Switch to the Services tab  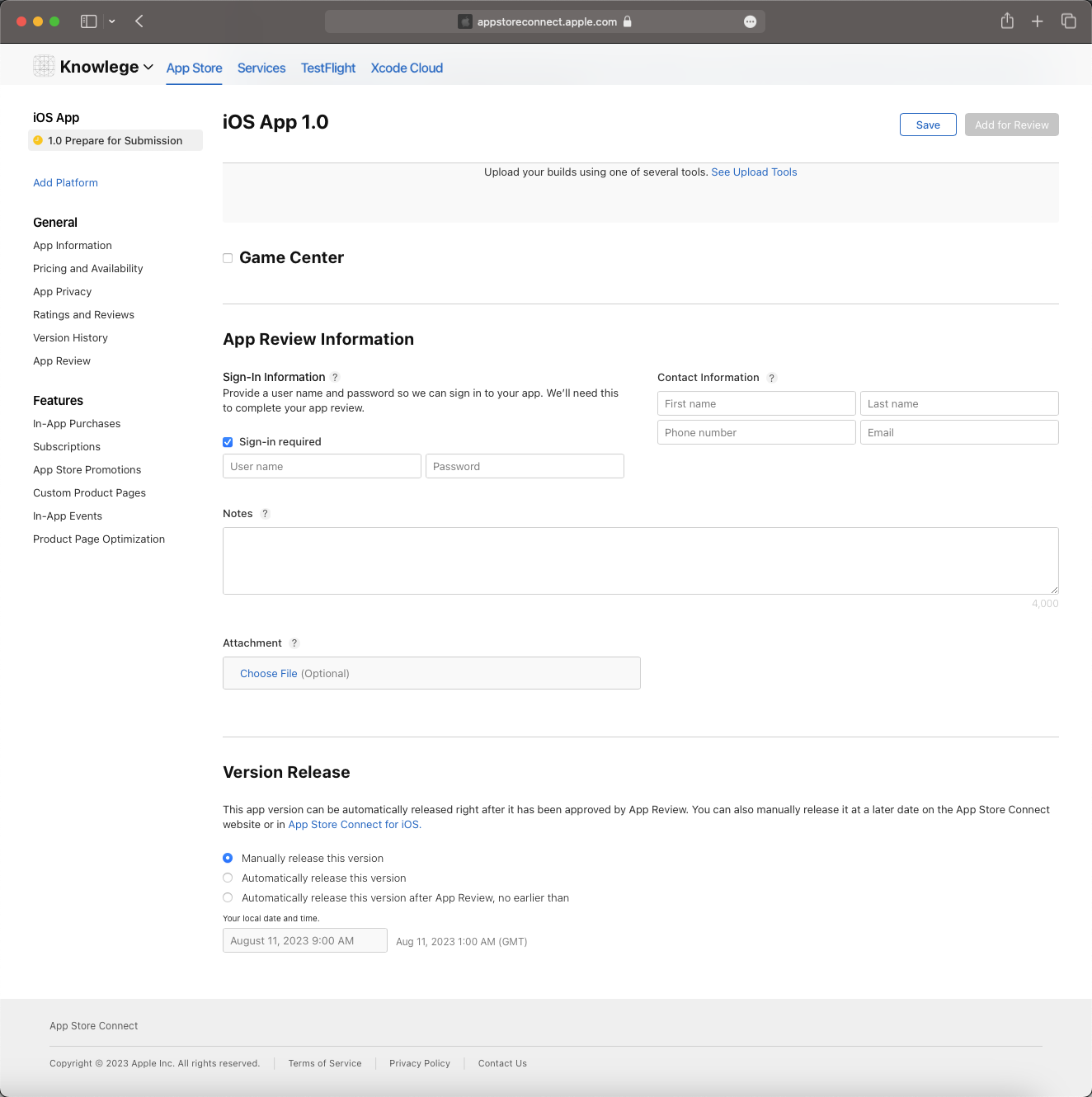pos(261,68)
